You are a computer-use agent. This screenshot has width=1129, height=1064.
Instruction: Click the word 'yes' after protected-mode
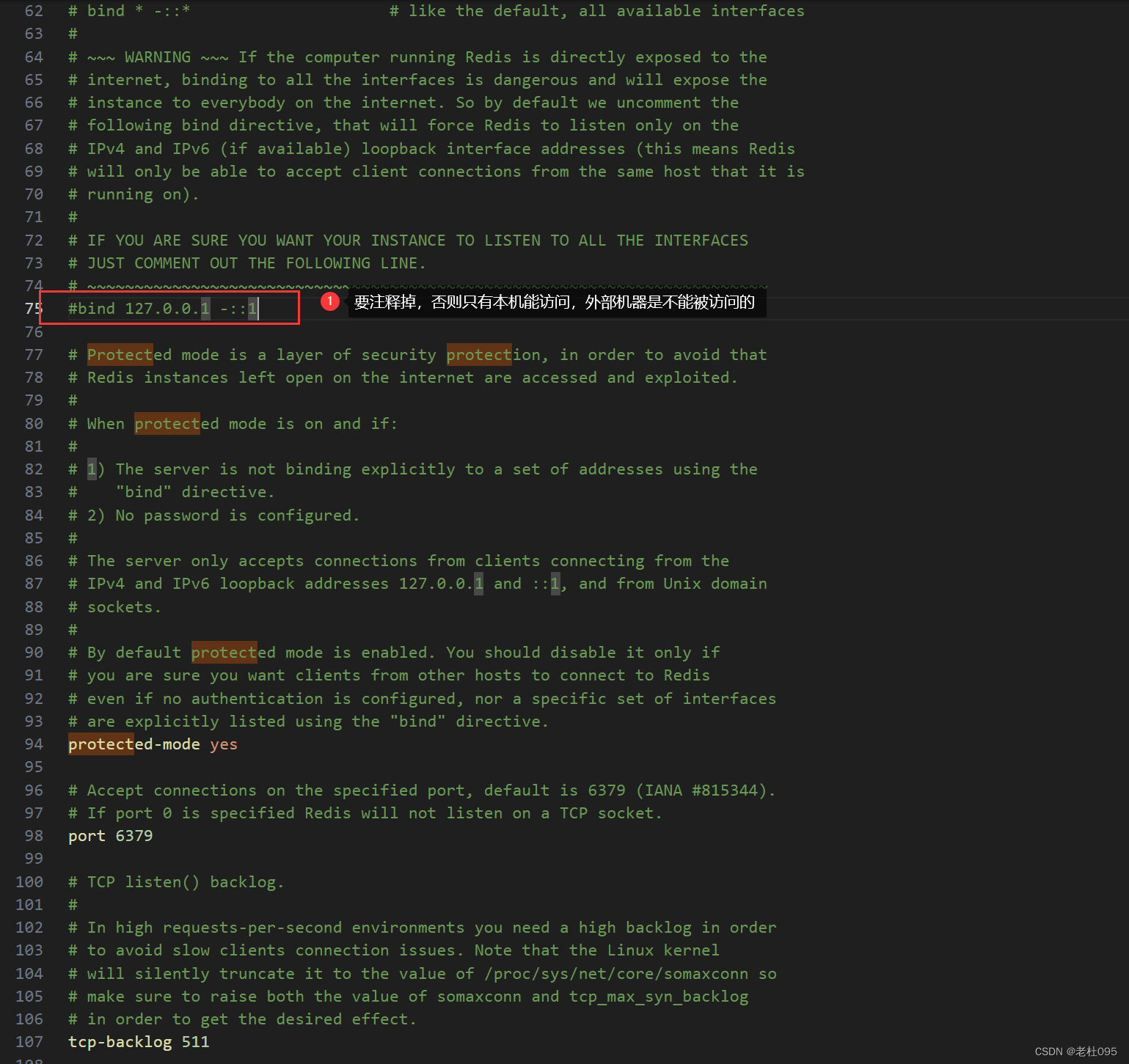[224, 744]
